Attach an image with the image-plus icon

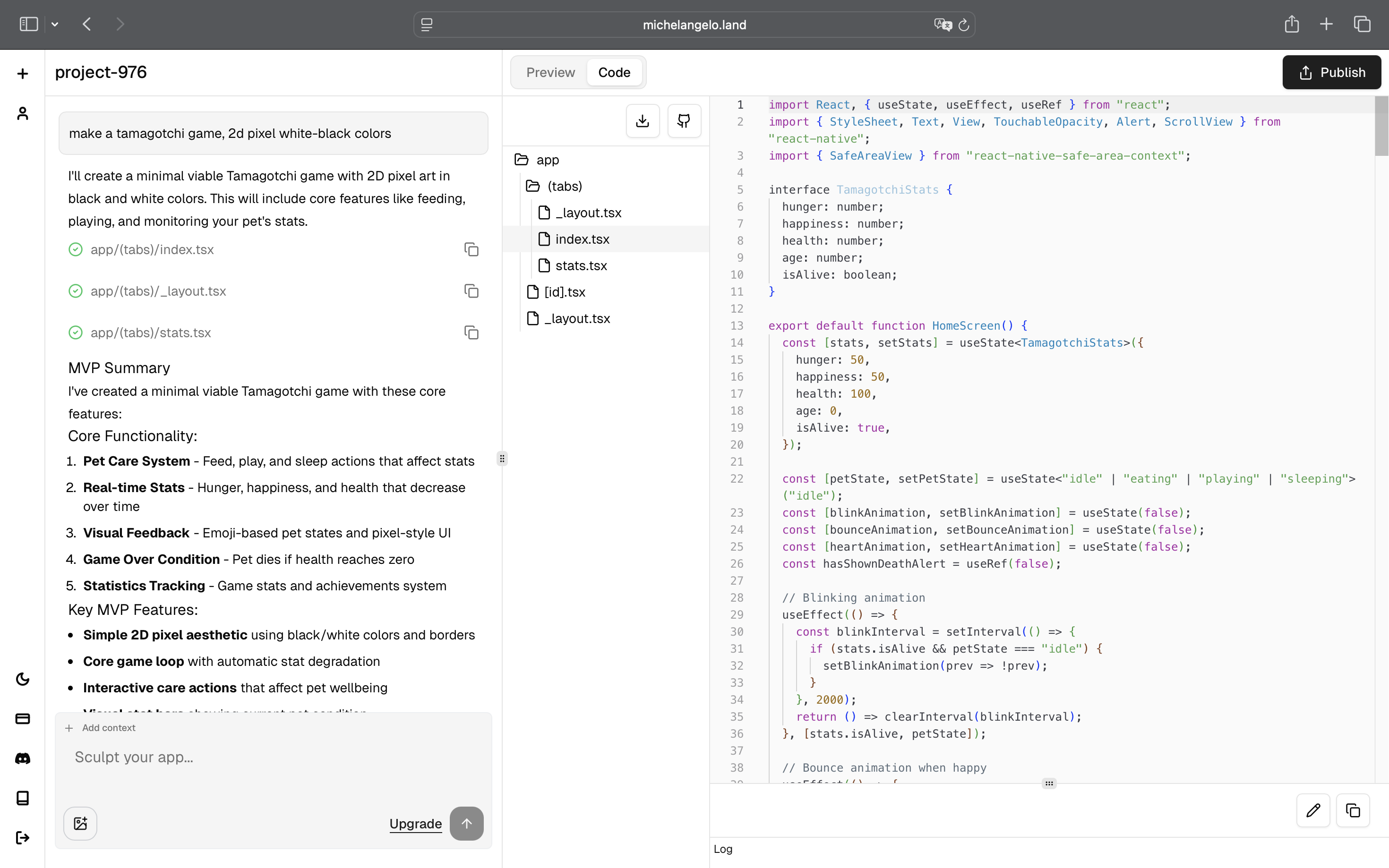click(80, 824)
